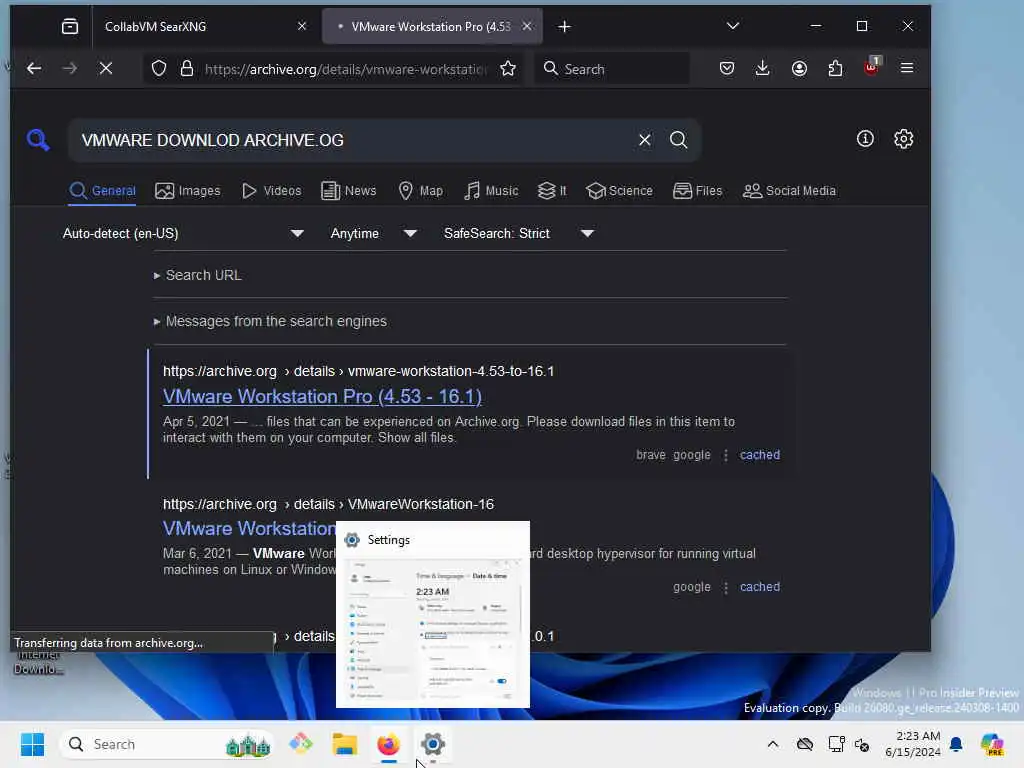
Task: Open a new browser tab
Action: (x=565, y=26)
